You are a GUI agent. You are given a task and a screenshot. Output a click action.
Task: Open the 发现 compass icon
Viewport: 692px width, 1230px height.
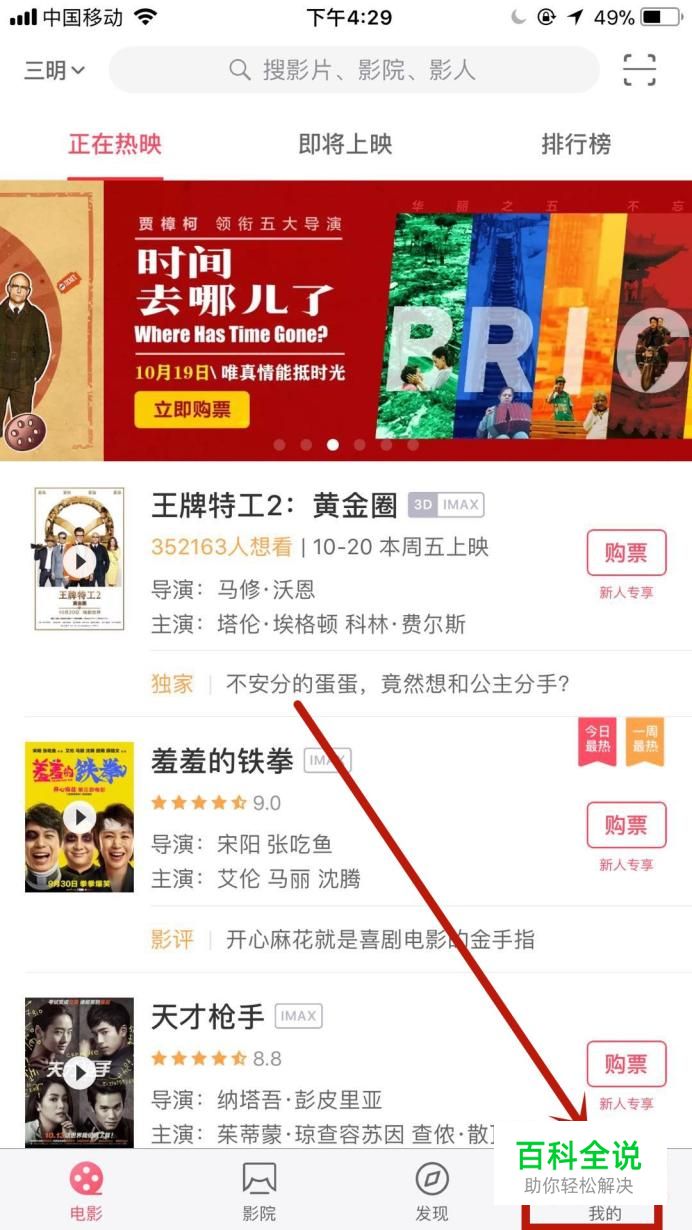pos(432,1180)
